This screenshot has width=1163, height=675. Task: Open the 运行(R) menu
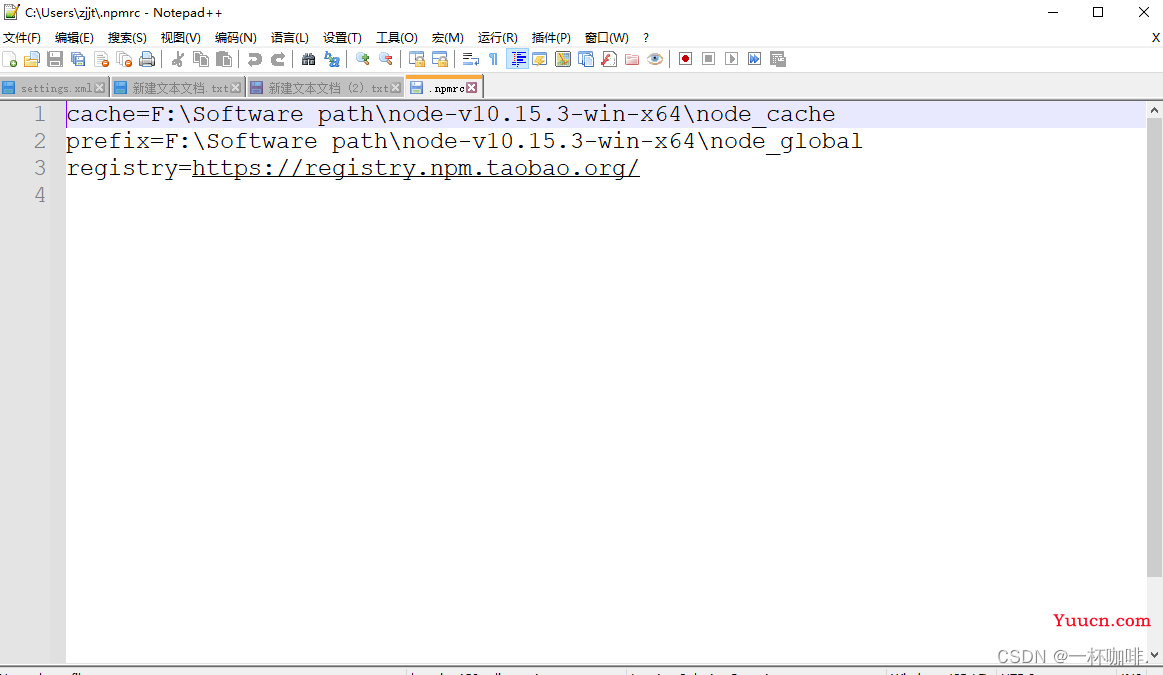(497, 38)
